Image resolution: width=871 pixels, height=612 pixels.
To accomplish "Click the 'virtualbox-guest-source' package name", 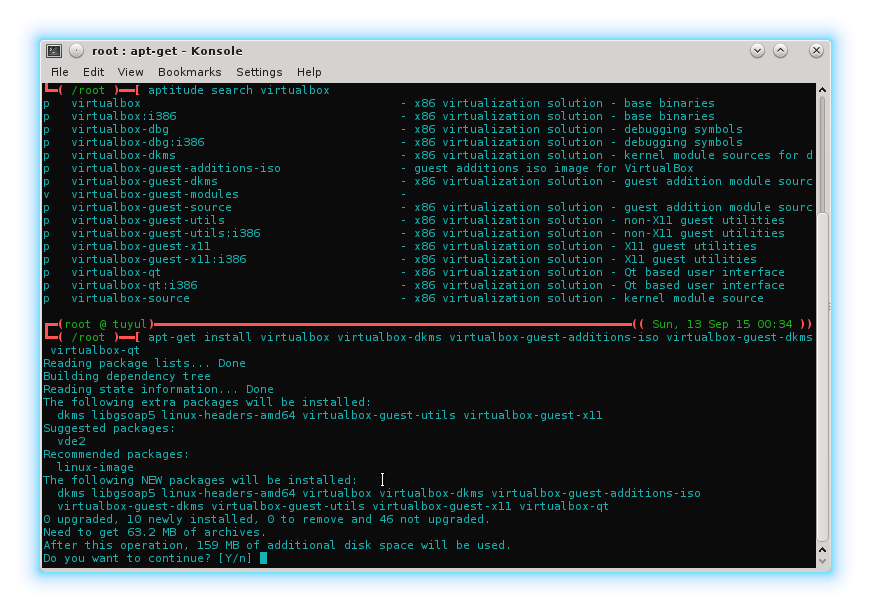I will pyautogui.click(x=151, y=207).
